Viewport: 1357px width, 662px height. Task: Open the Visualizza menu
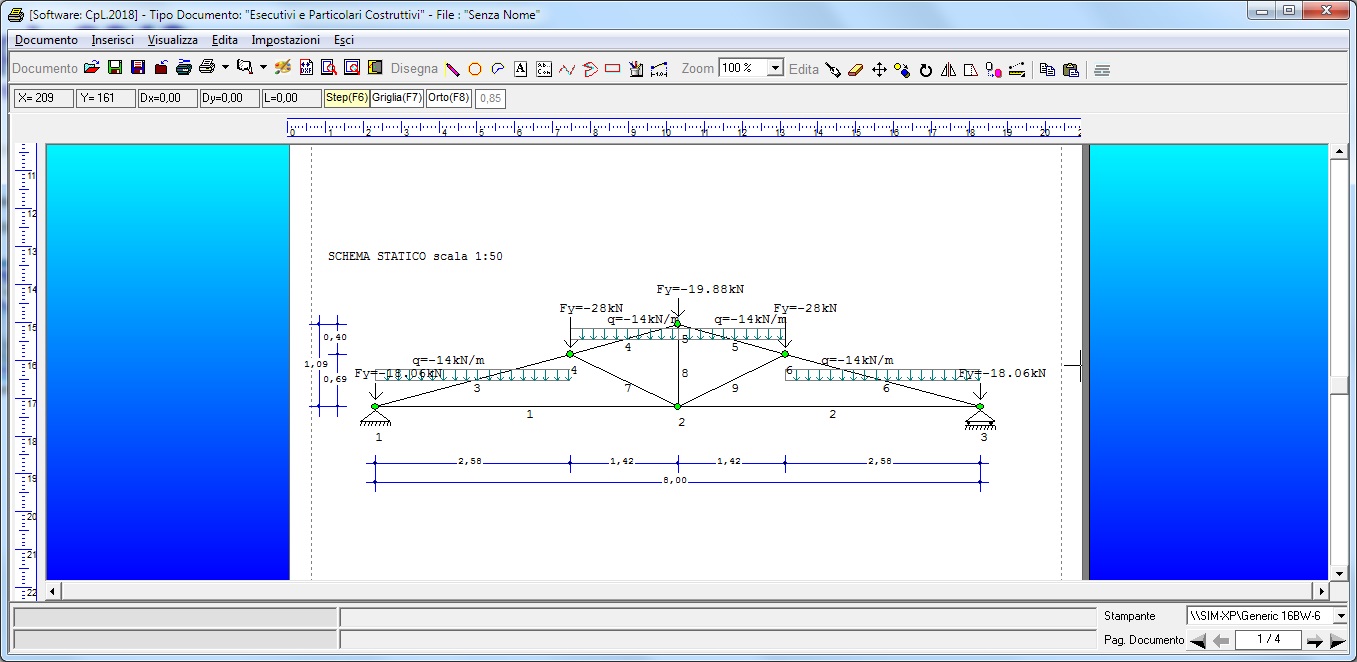click(x=173, y=40)
